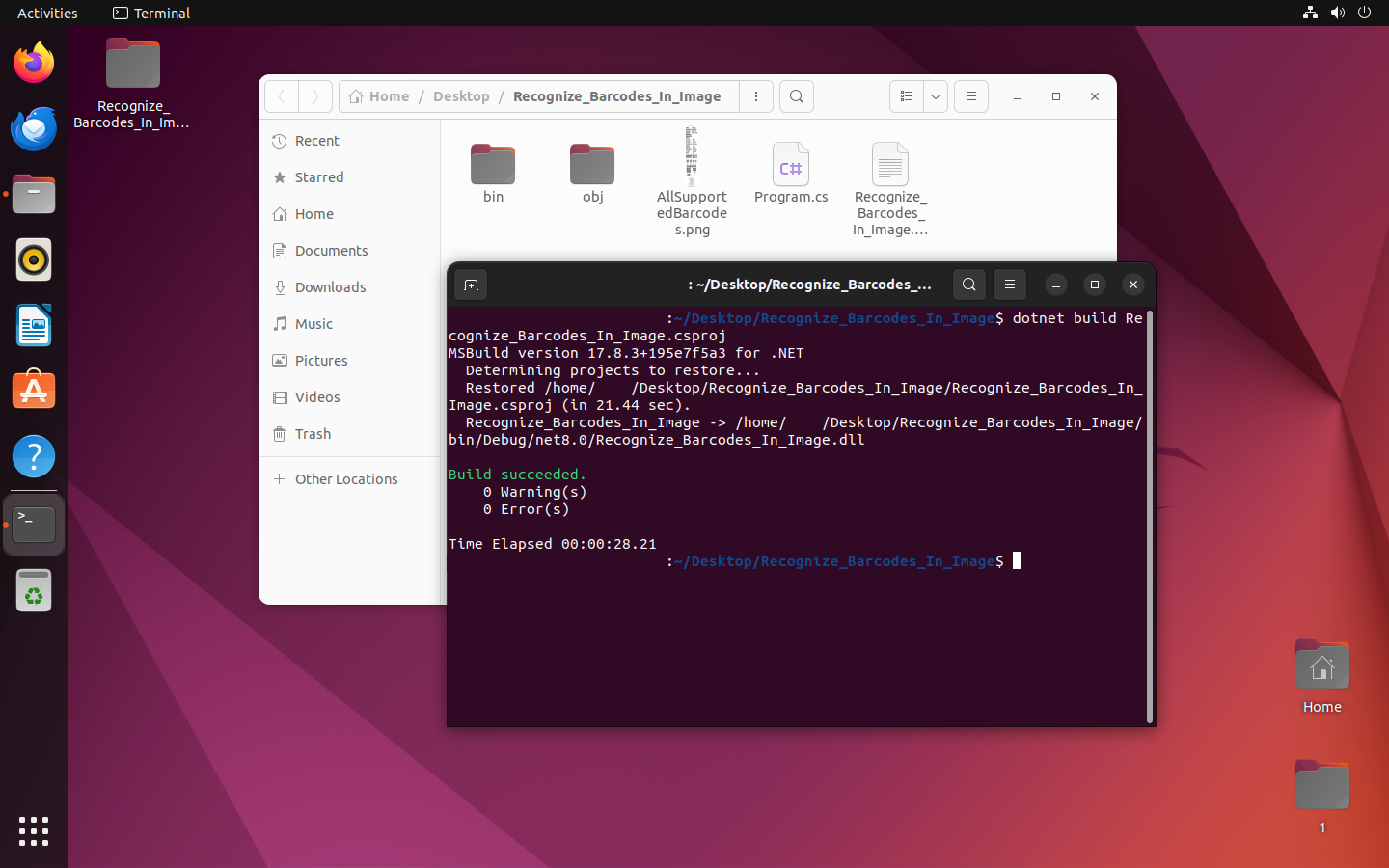Open the terminal hamburger menu
Screen dimensions: 1389x868
pyautogui.click(x=1010, y=285)
